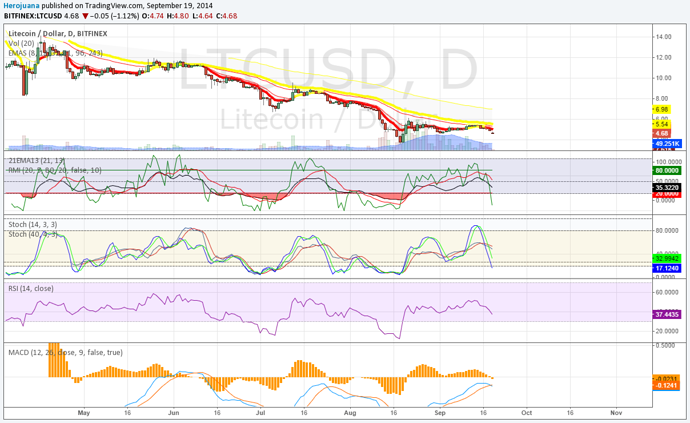Click the Stoch (40, 9, 3) legend
The image size is (690, 423).
(33, 234)
